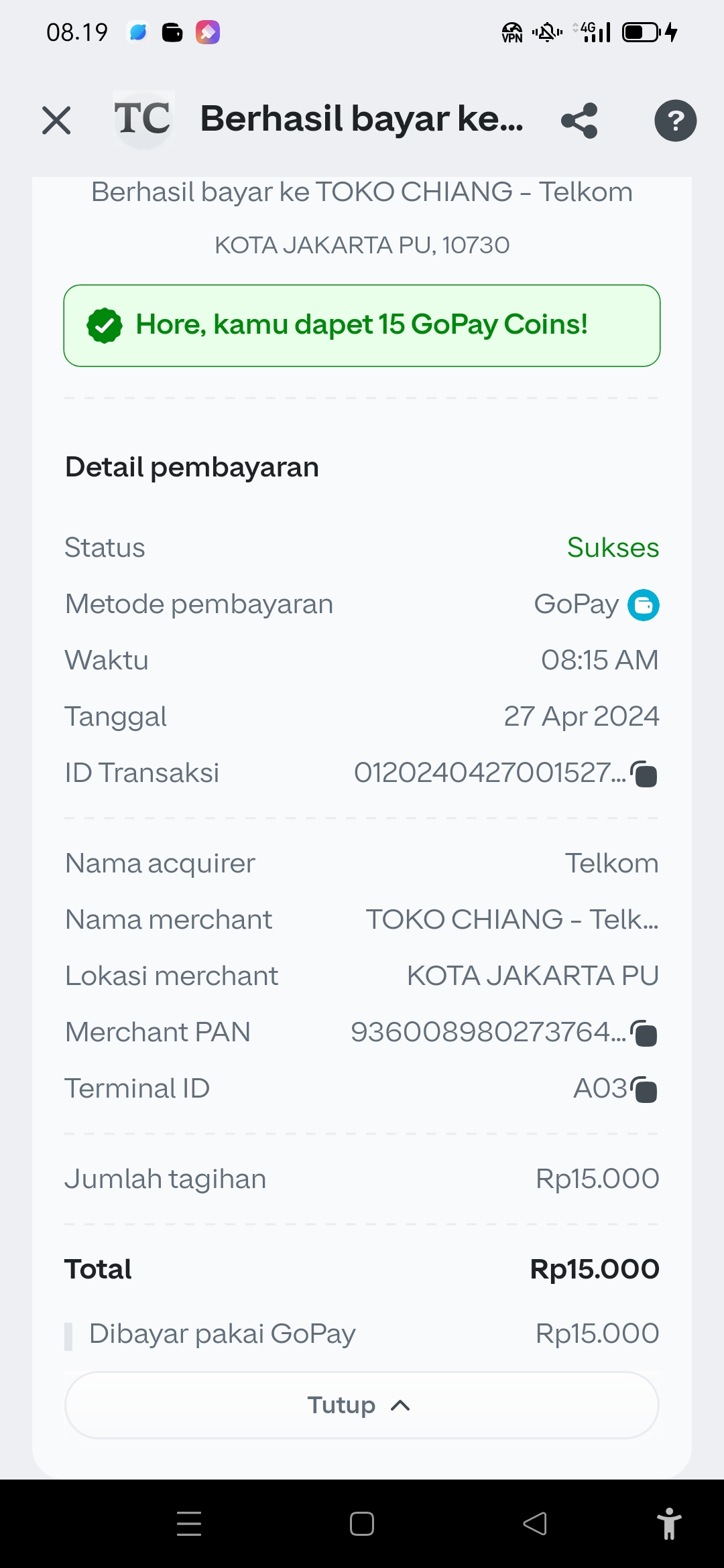Image resolution: width=724 pixels, height=1568 pixels.
Task: Open help via question mark icon
Action: [x=675, y=121]
